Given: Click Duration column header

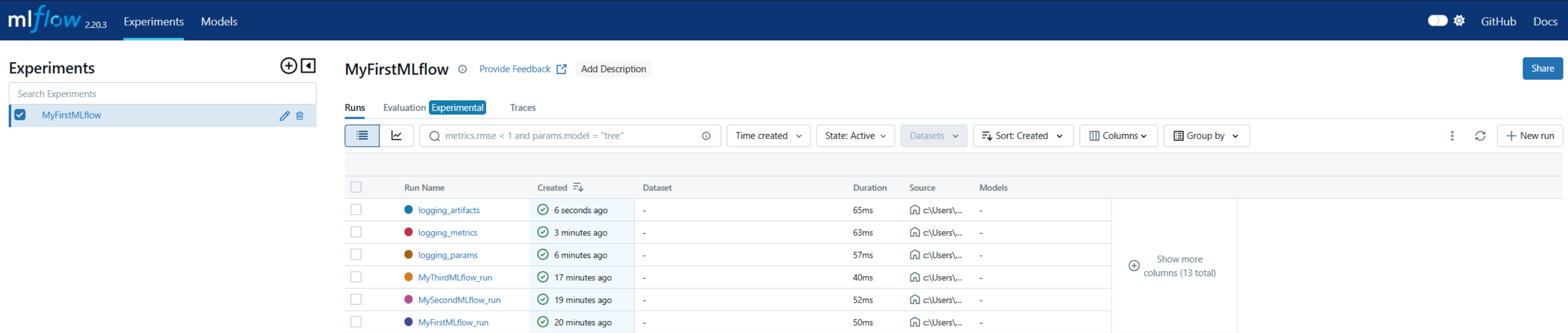Looking at the screenshot, I should point(869,187).
